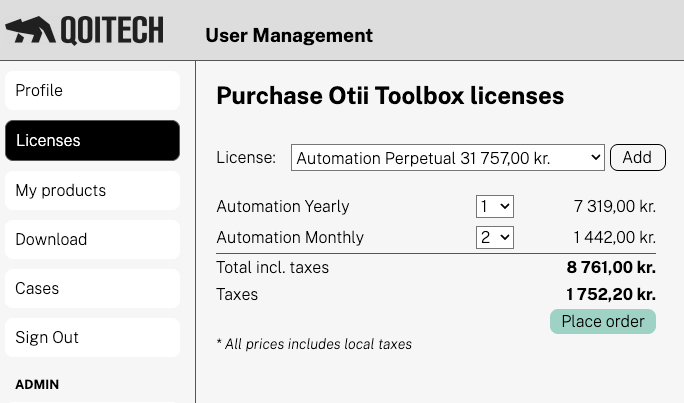Open the Profile page
This screenshot has height=403, width=684.
click(92, 90)
